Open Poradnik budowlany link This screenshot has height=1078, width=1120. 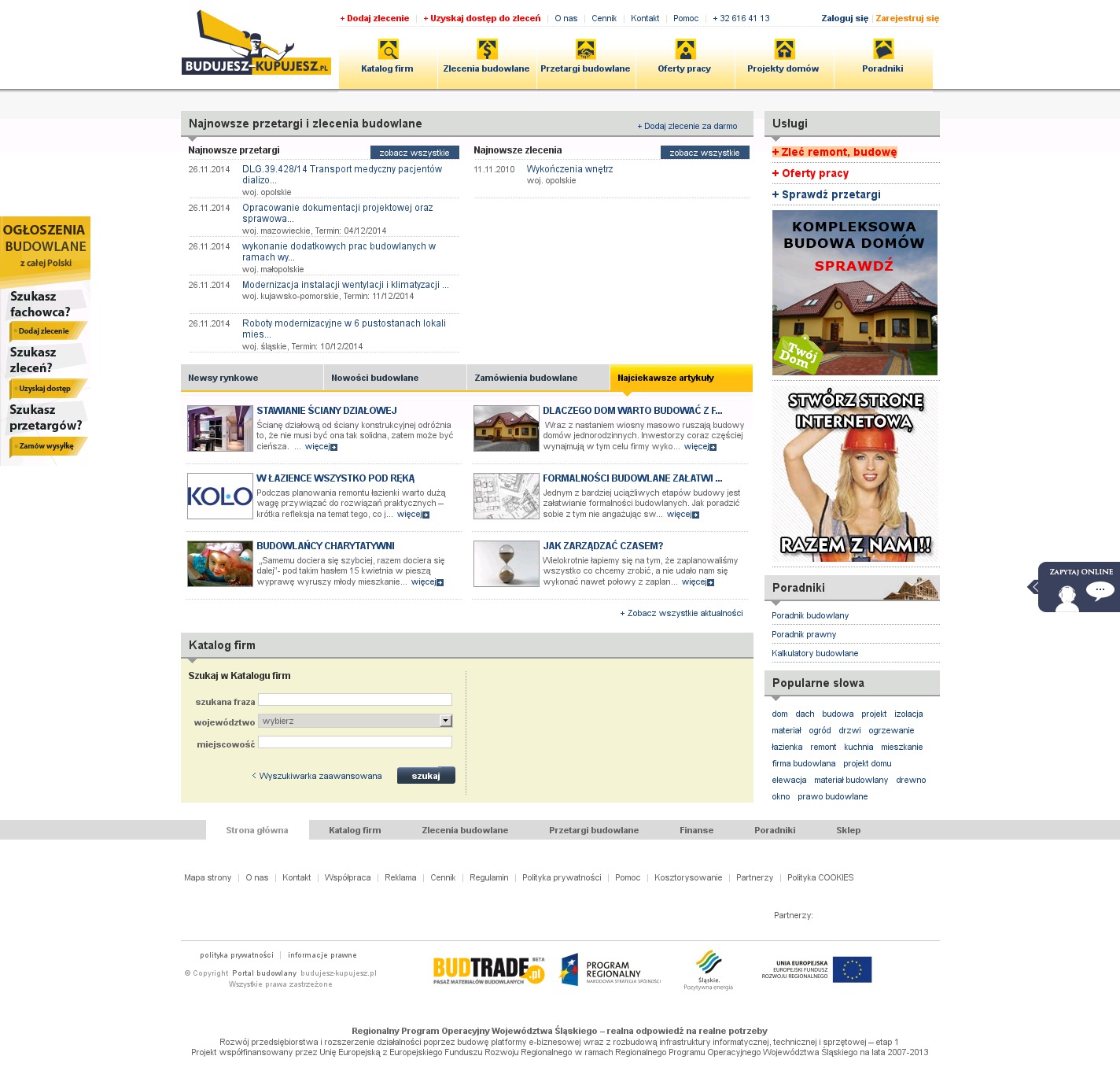click(x=810, y=615)
